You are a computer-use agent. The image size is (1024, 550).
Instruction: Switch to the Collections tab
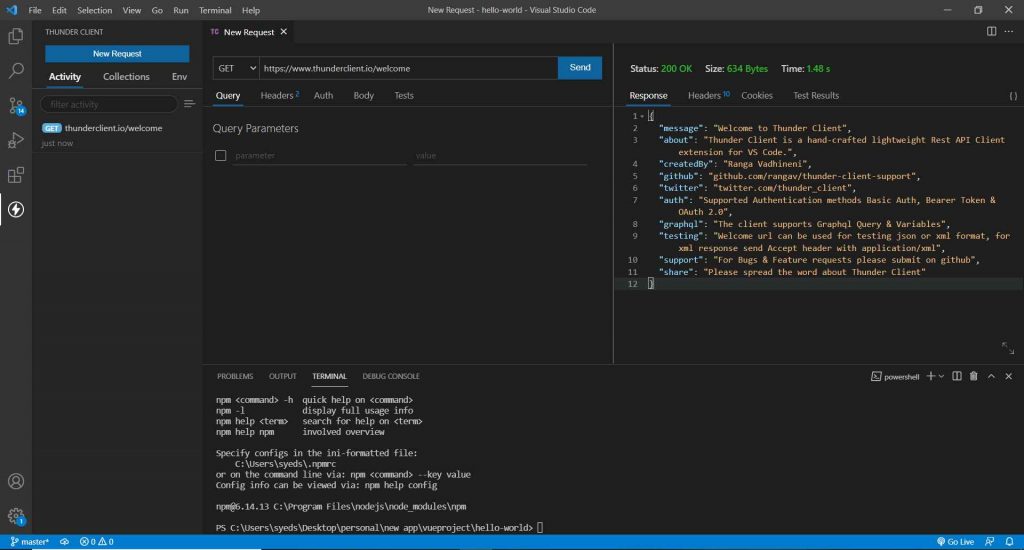tap(126, 76)
